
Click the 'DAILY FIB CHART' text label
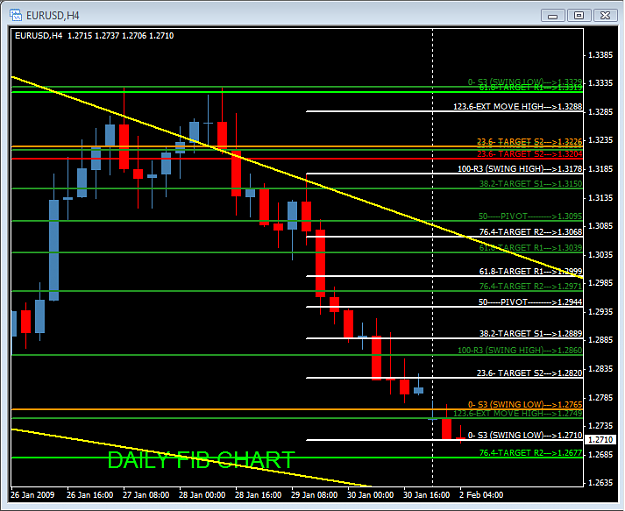pyautogui.click(x=201, y=460)
